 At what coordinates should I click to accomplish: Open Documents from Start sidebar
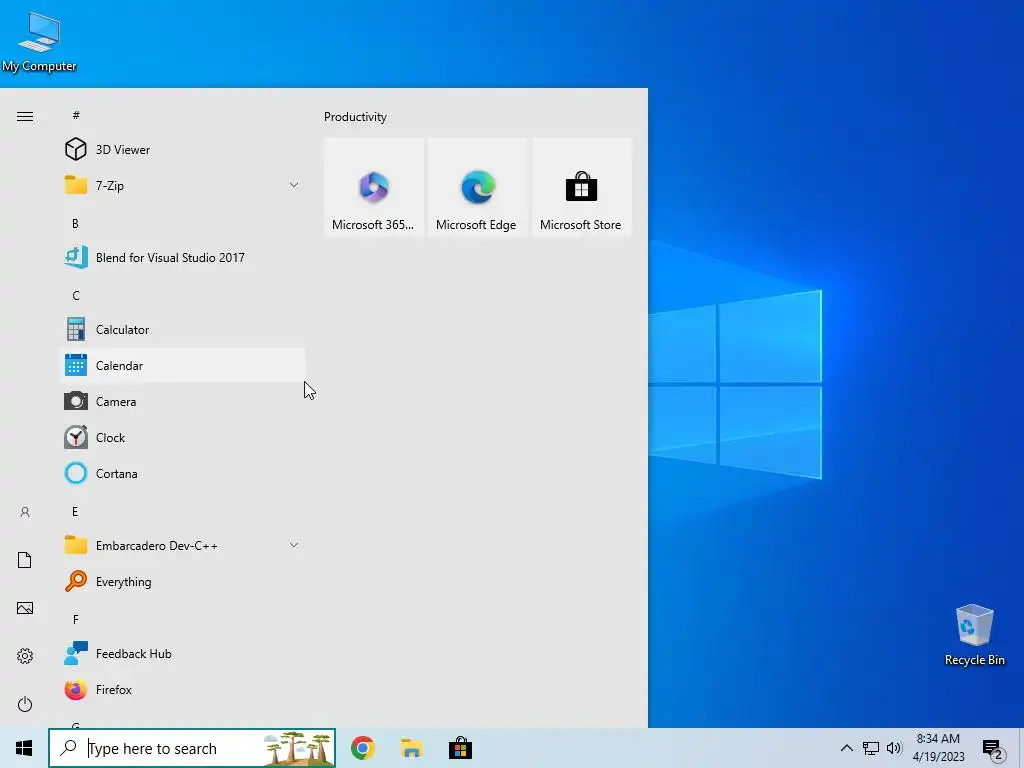tap(25, 560)
